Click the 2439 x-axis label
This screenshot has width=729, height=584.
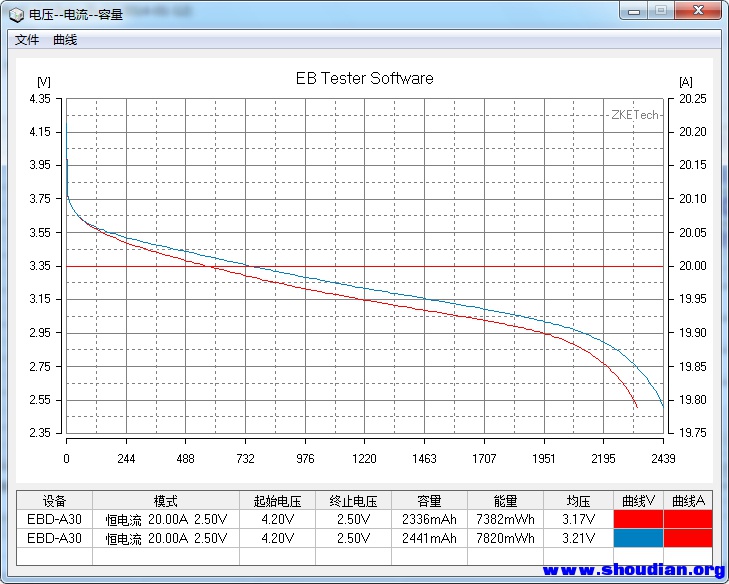pos(663,459)
